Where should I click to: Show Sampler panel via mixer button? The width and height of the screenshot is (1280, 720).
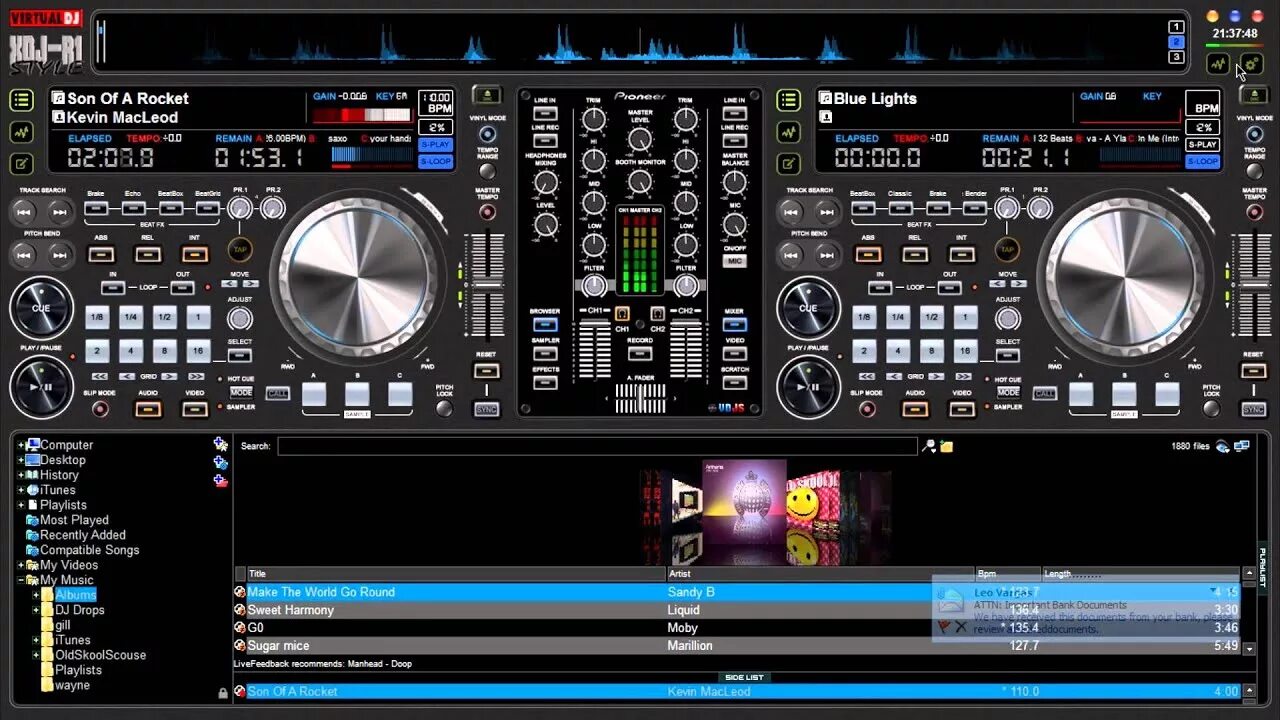pyautogui.click(x=545, y=353)
